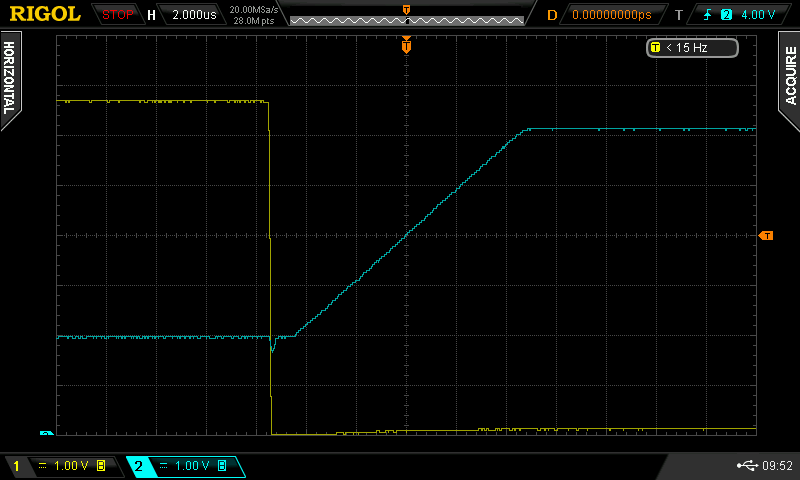Click the orange D delay label
This screenshot has width=800, height=480.
click(552, 15)
